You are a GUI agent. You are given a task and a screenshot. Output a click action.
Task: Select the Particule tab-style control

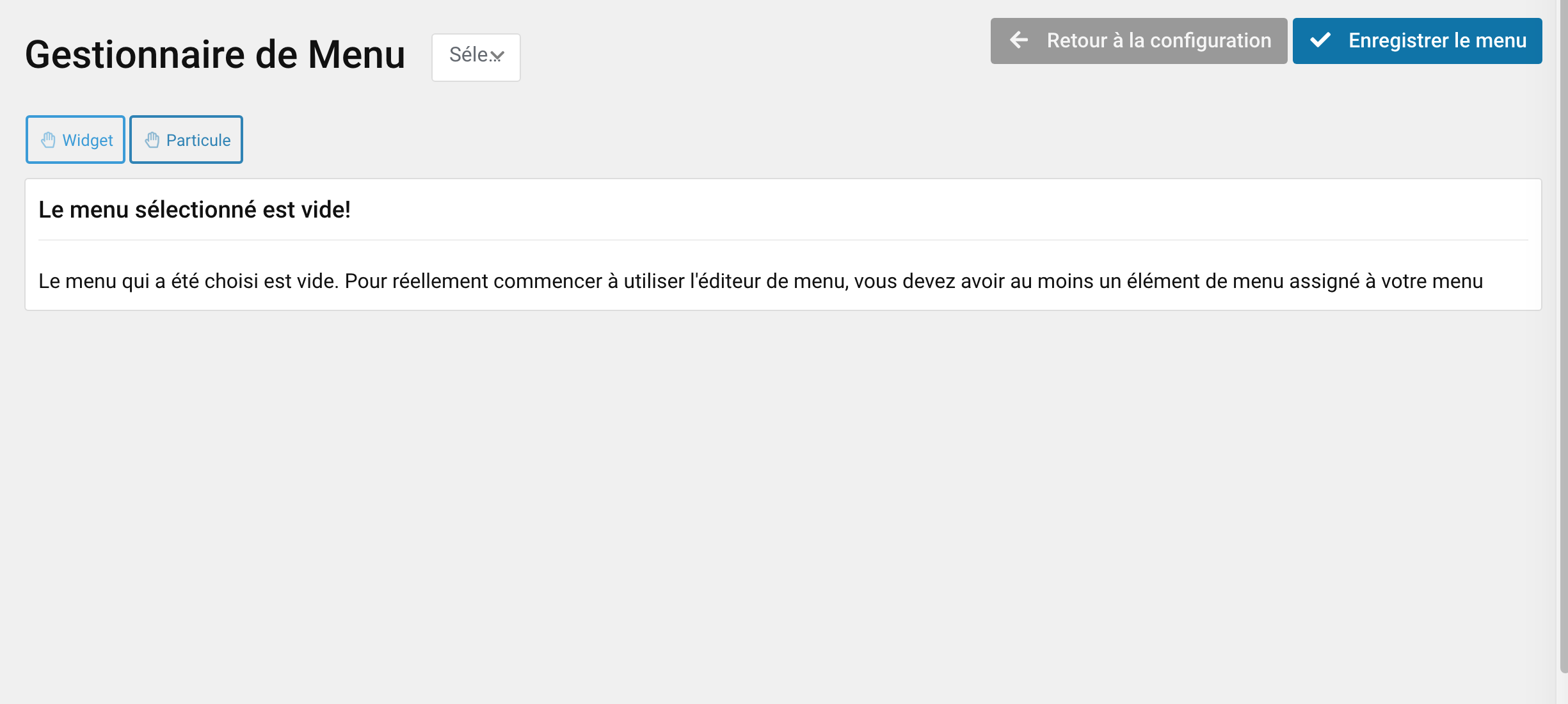[186, 140]
